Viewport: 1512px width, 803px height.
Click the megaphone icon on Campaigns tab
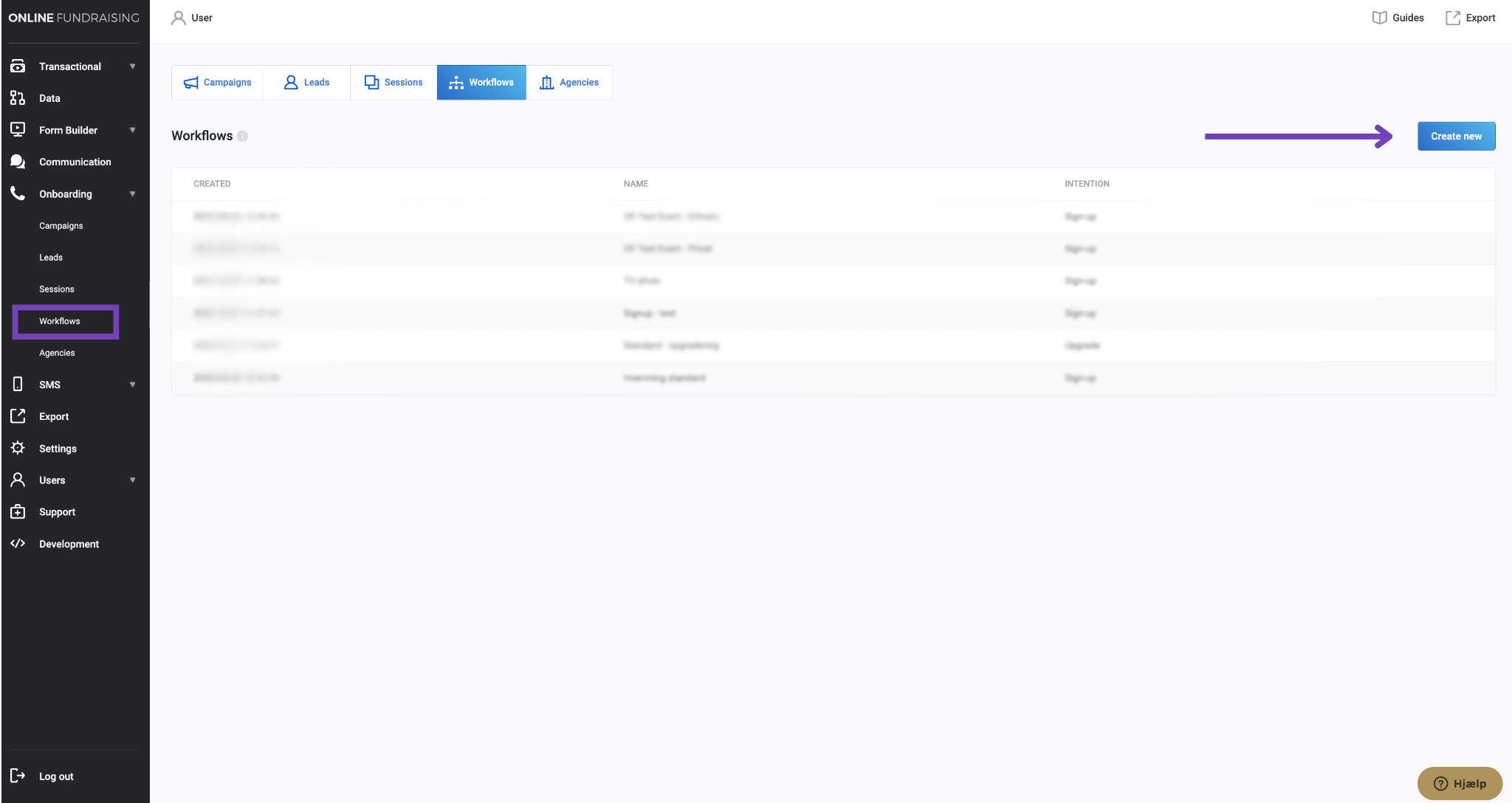[190, 83]
